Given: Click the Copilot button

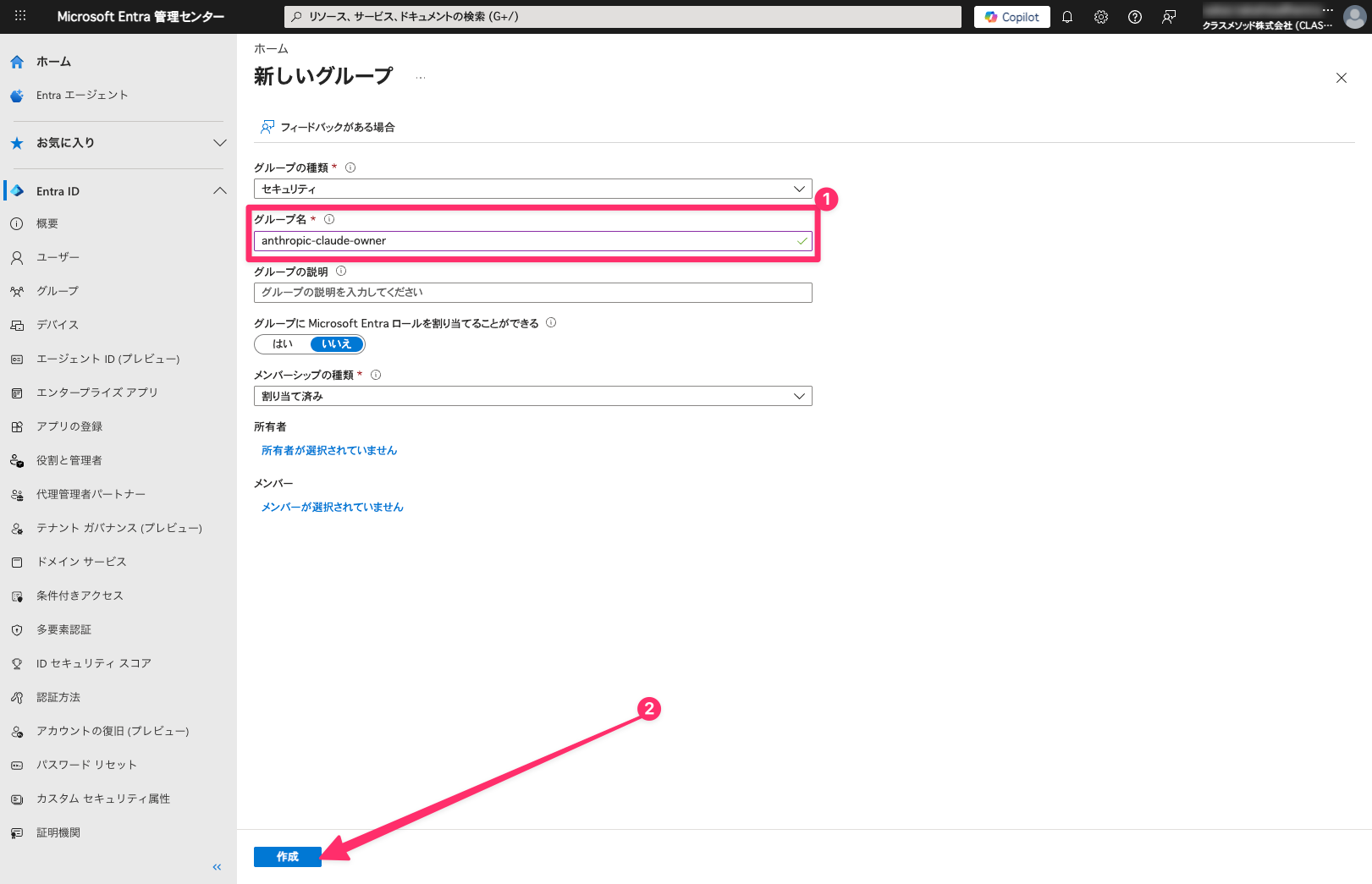Looking at the screenshot, I should [x=1011, y=17].
